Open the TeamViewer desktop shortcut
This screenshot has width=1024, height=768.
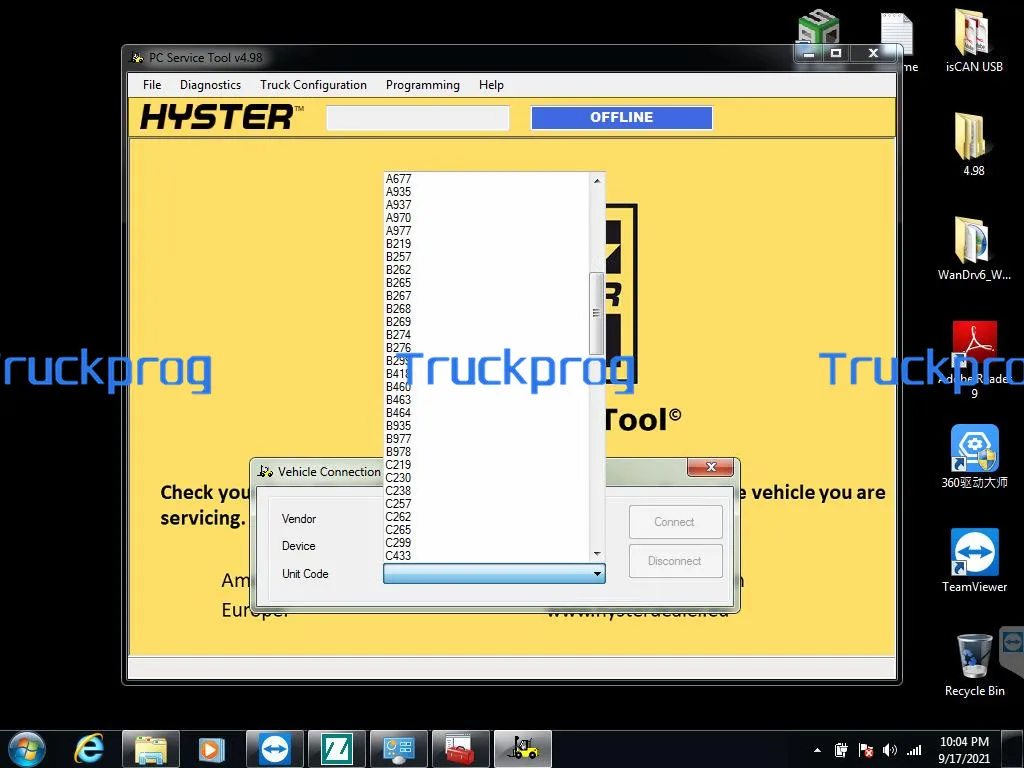click(974, 560)
